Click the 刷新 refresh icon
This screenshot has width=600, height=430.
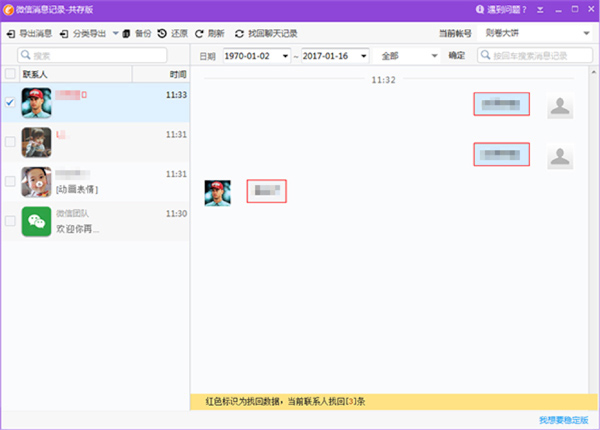(199, 34)
